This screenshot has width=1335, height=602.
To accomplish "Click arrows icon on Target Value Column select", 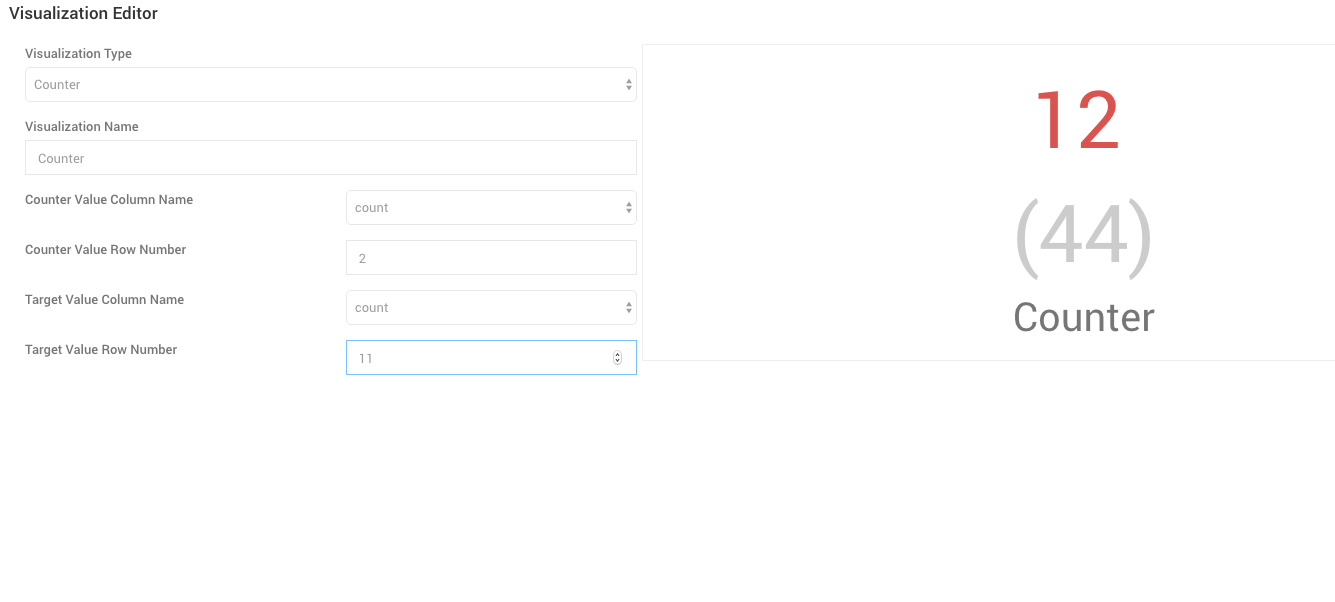I will tap(628, 308).
